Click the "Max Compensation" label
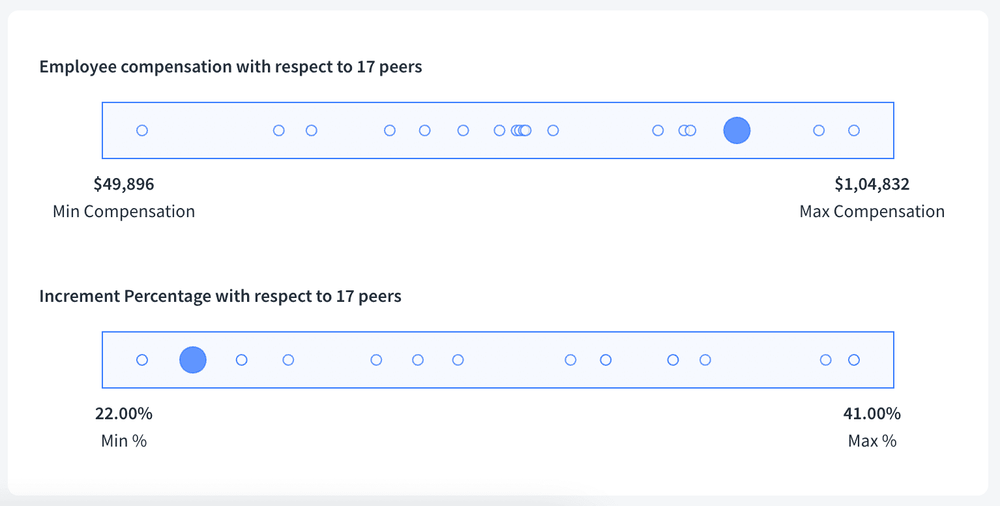 pos(872,211)
